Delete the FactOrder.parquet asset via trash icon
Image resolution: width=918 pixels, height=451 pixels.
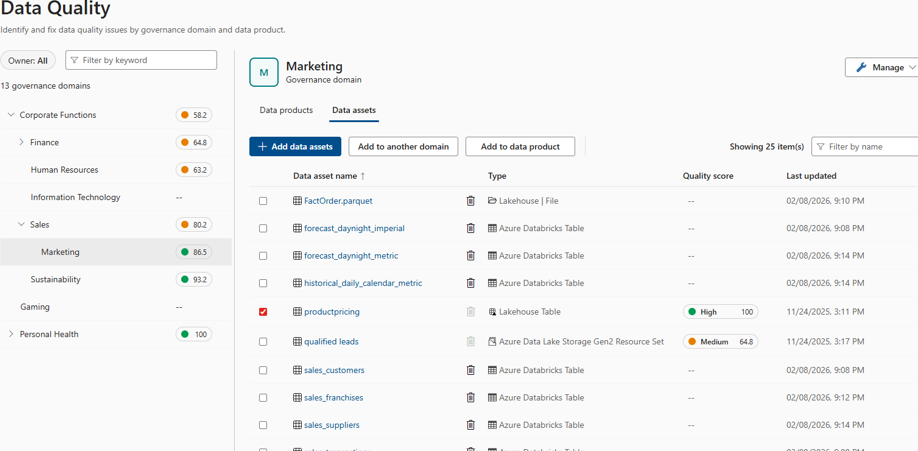click(x=471, y=201)
